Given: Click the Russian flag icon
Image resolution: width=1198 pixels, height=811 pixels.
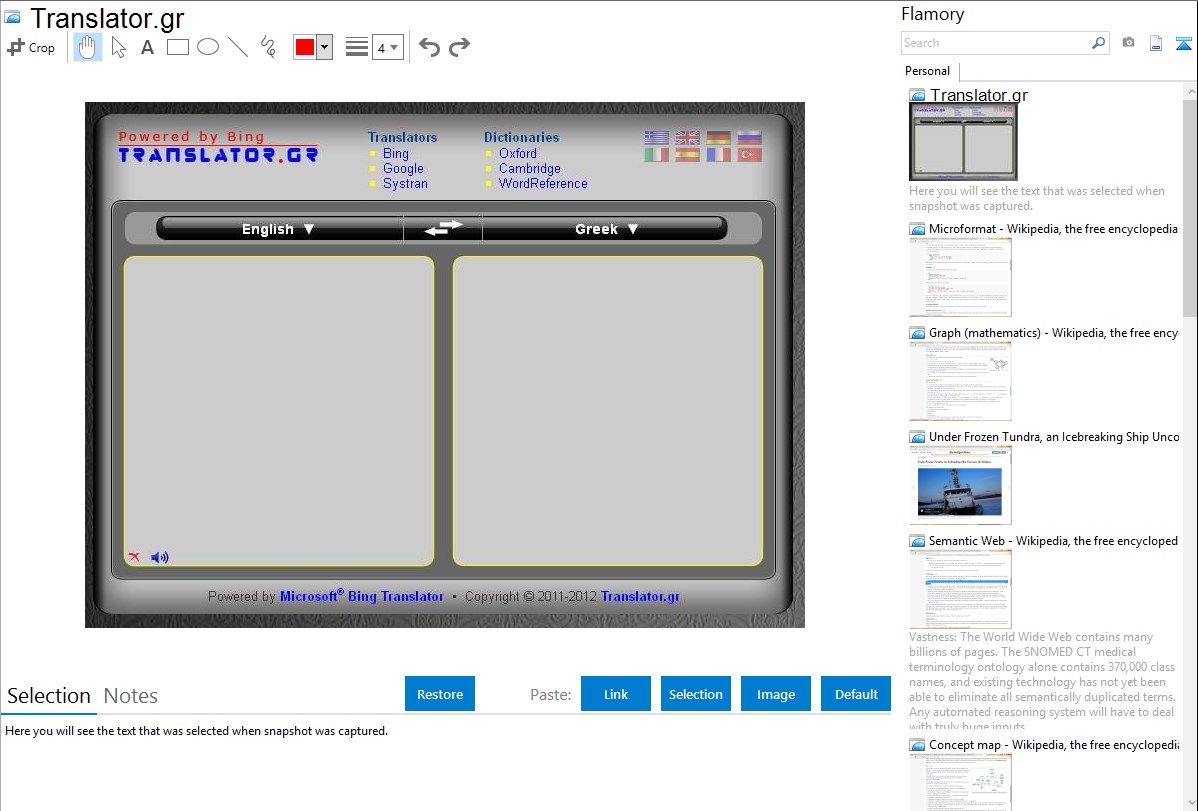Looking at the screenshot, I should tap(750, 138).
